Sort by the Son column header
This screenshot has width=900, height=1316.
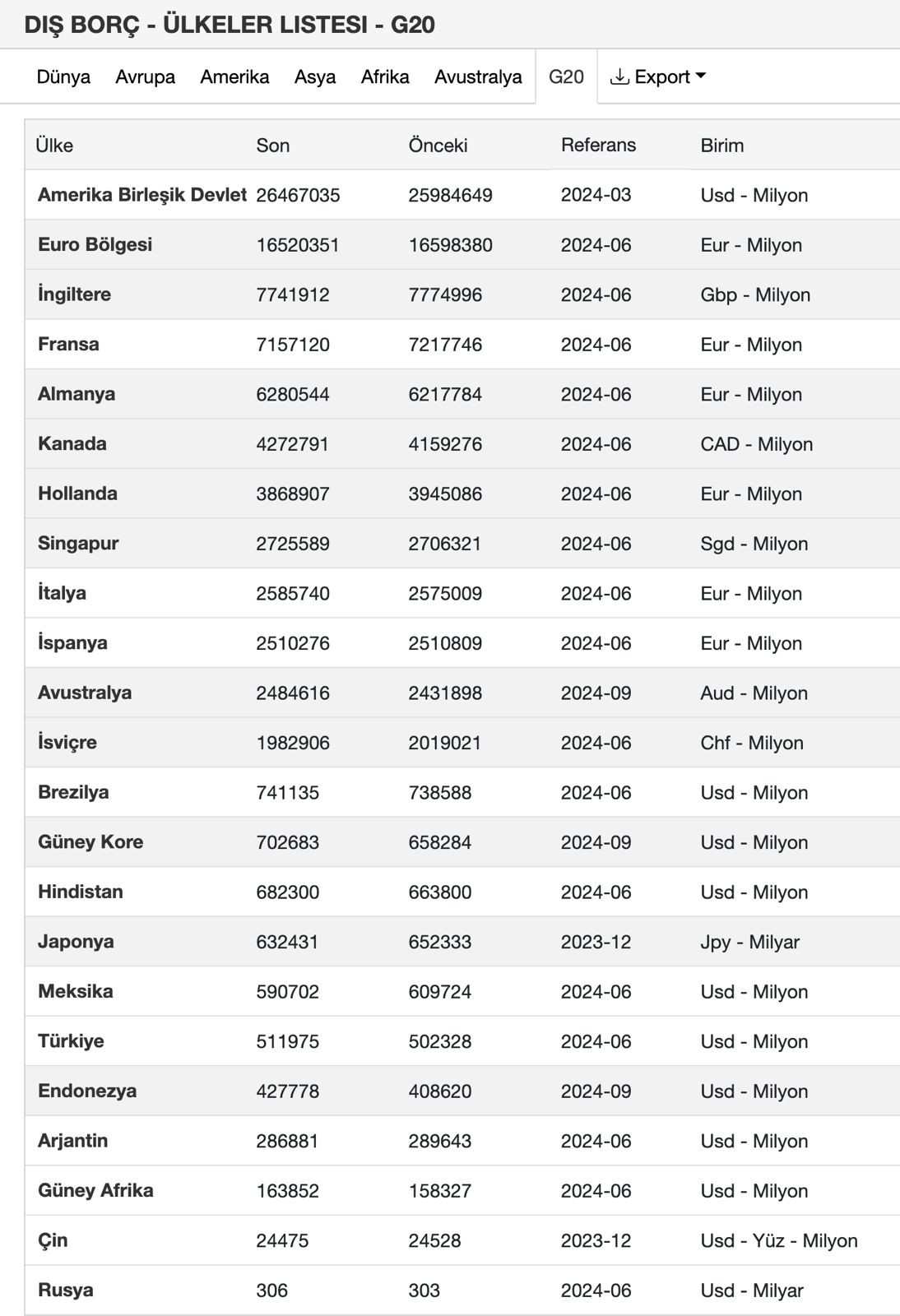click(273, 146)
